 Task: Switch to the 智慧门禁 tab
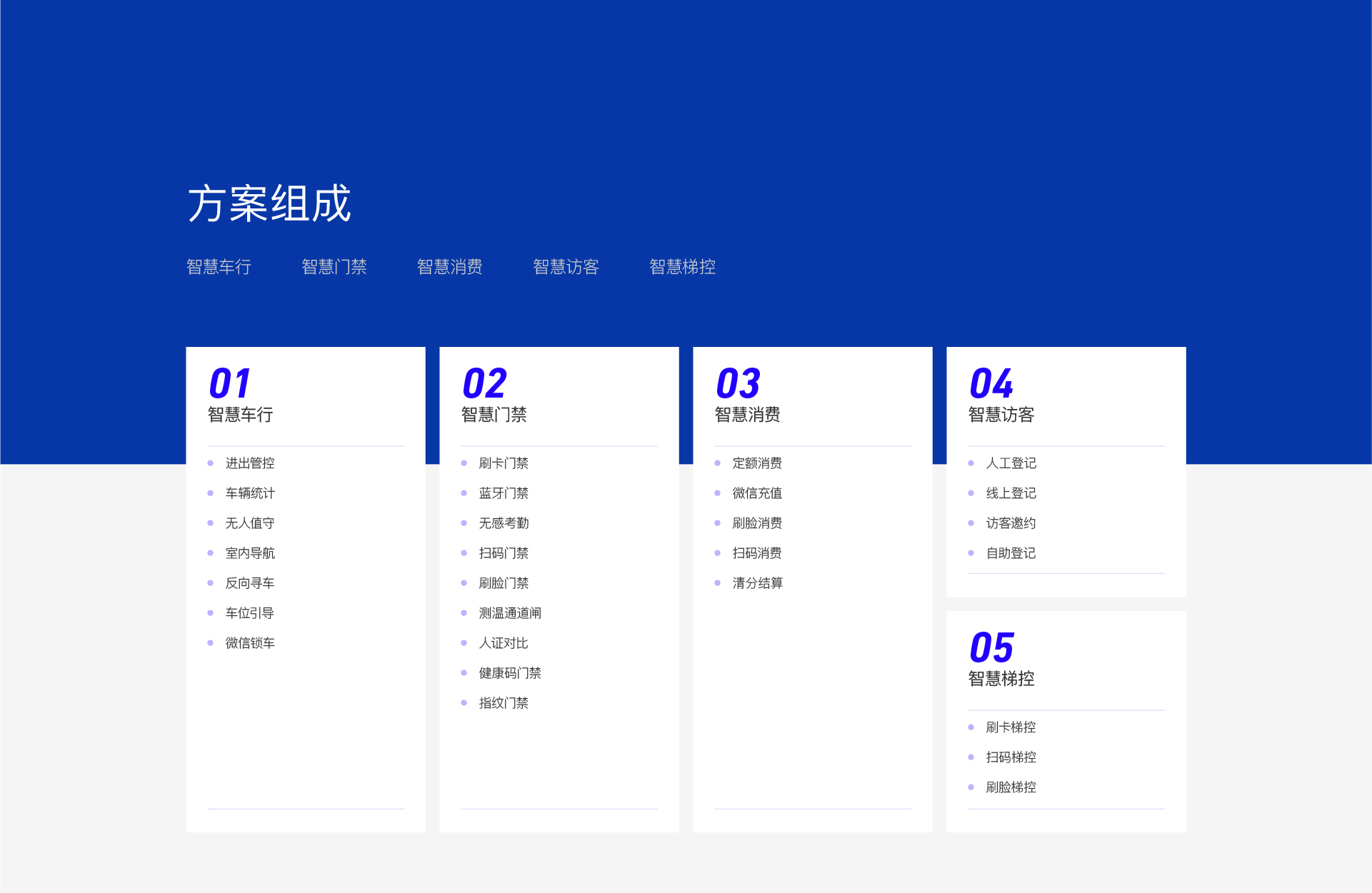[334, 267]
